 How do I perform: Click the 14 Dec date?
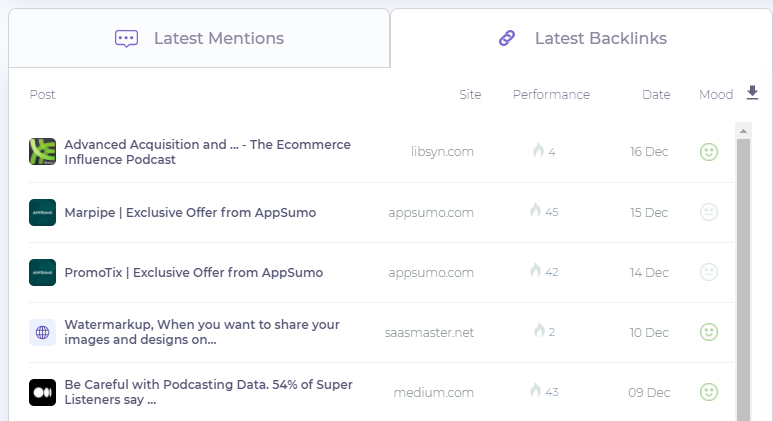pyautogui.click(x=649, y=273)
